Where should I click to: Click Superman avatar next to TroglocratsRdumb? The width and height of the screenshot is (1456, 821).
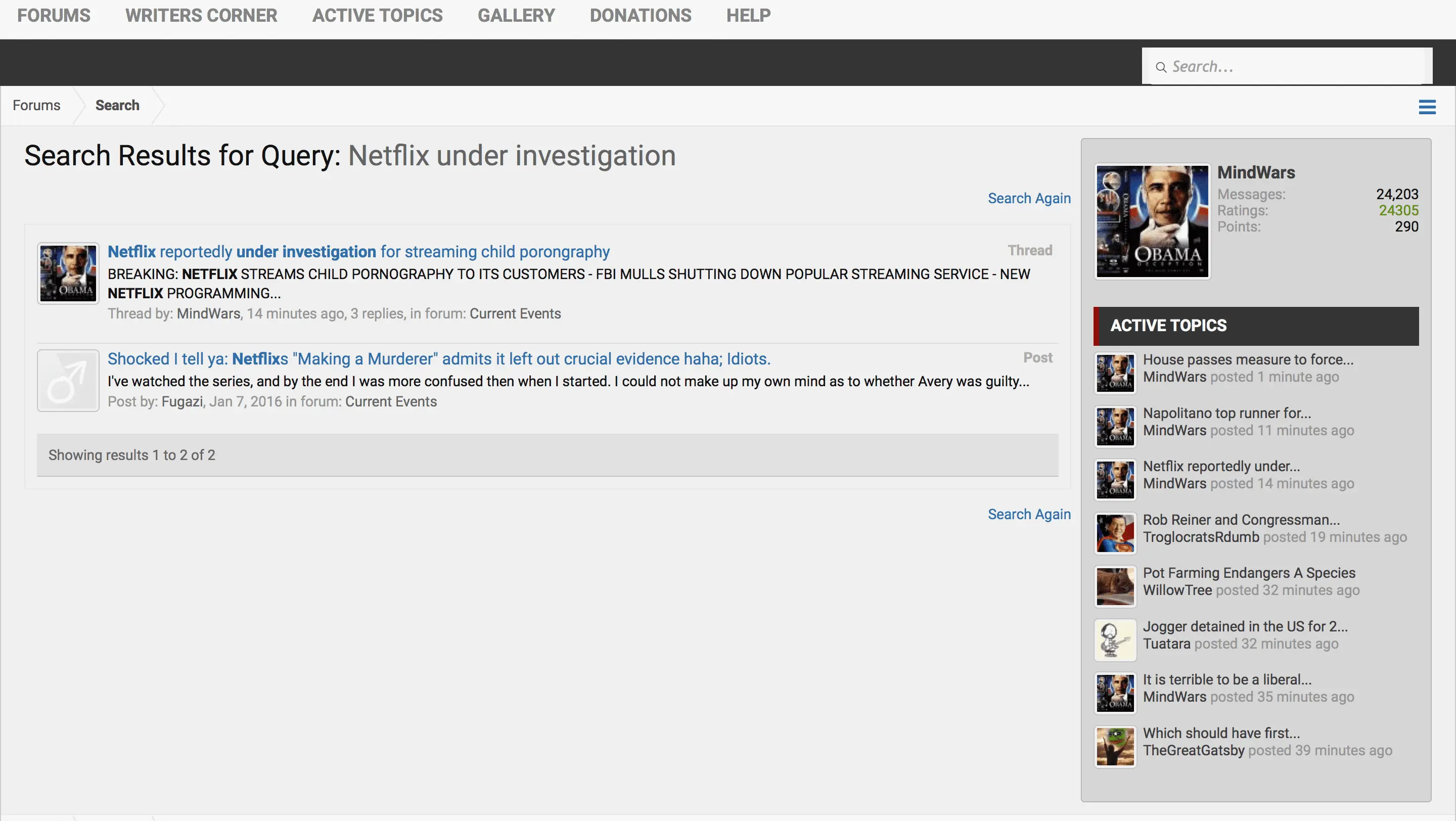[x=1115, y=533]
